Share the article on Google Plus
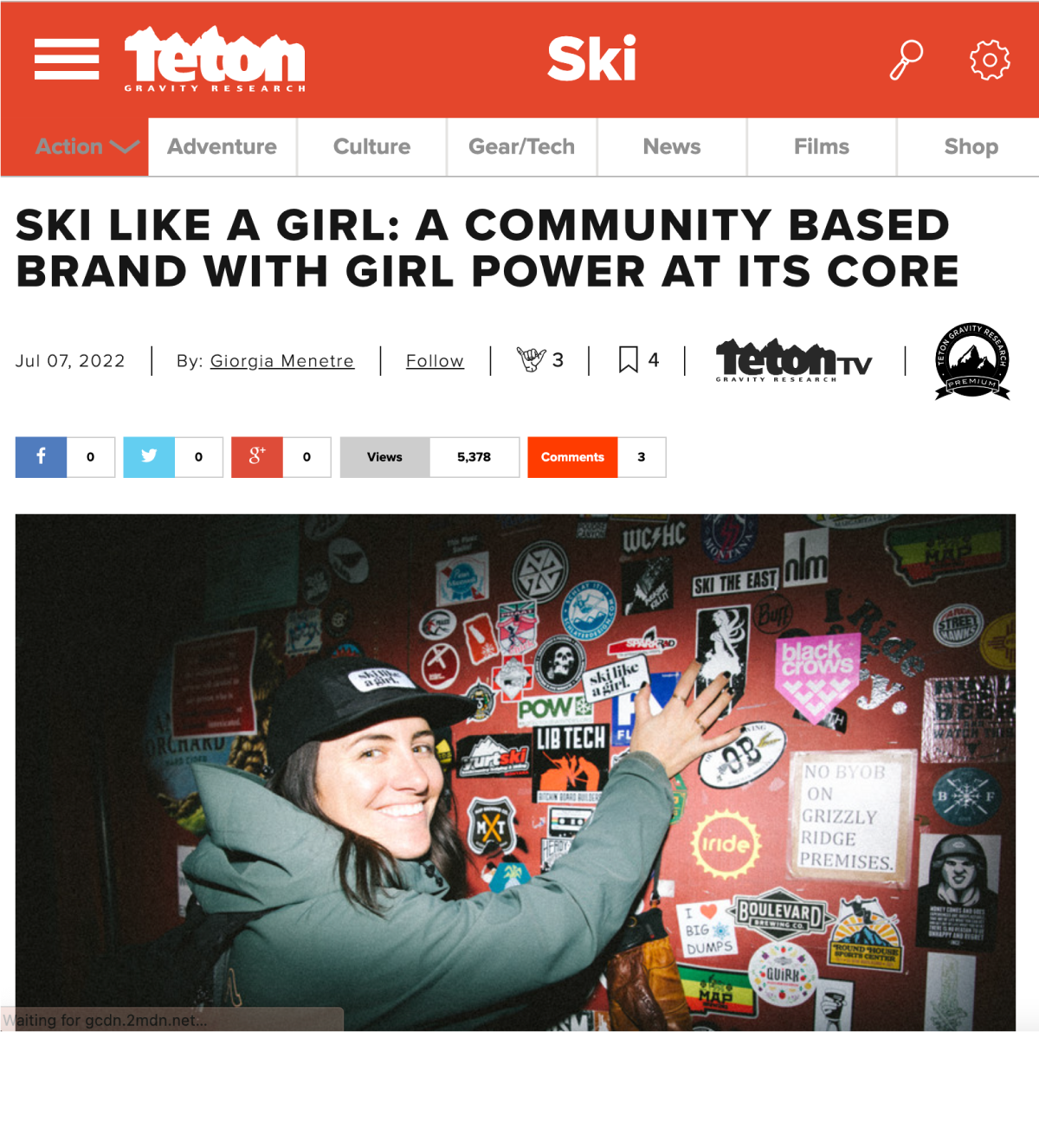This screenshot has height=1148, width=1039. 257,457
